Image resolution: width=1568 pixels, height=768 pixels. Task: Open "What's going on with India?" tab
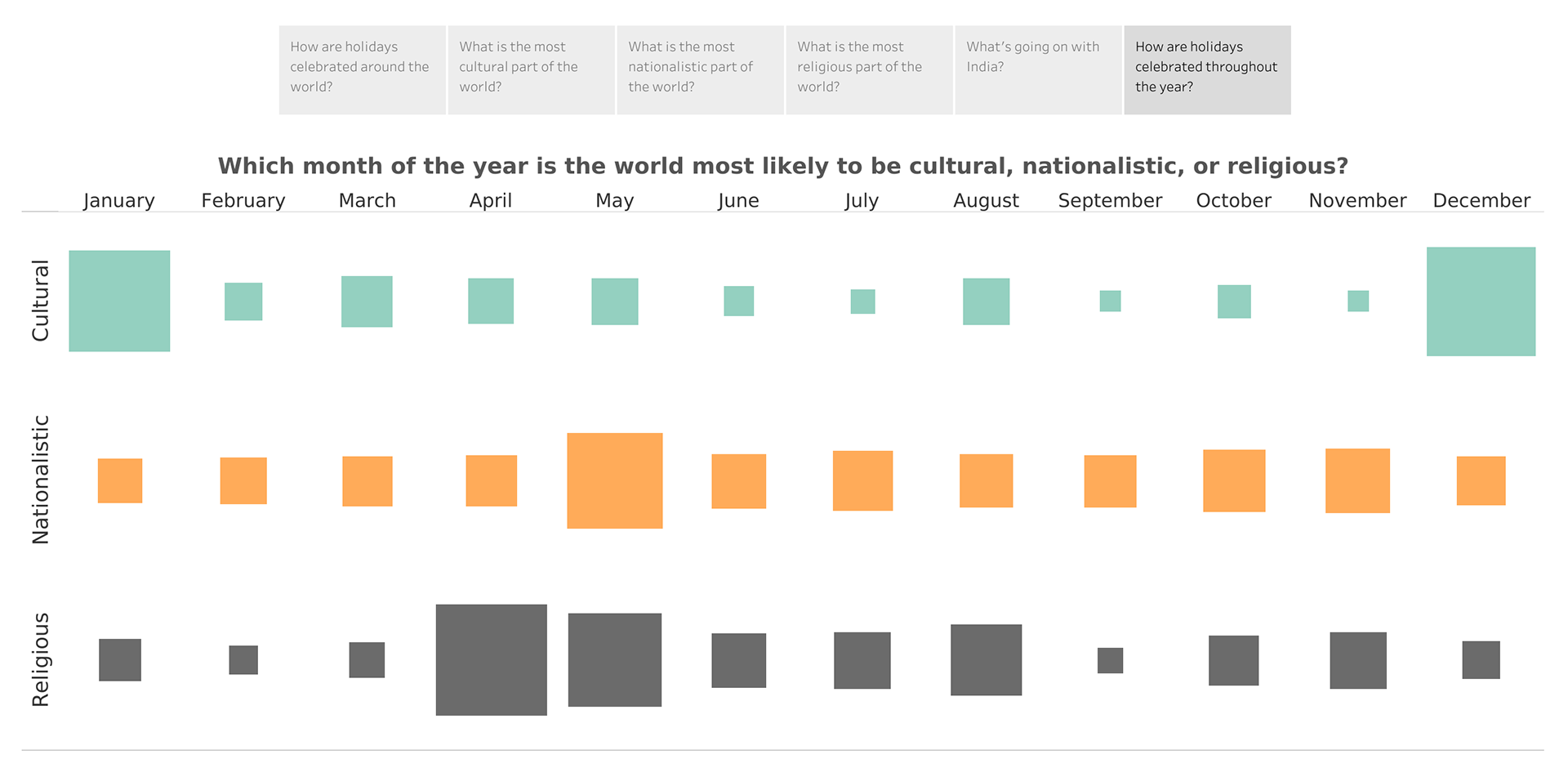[1038, 69]
